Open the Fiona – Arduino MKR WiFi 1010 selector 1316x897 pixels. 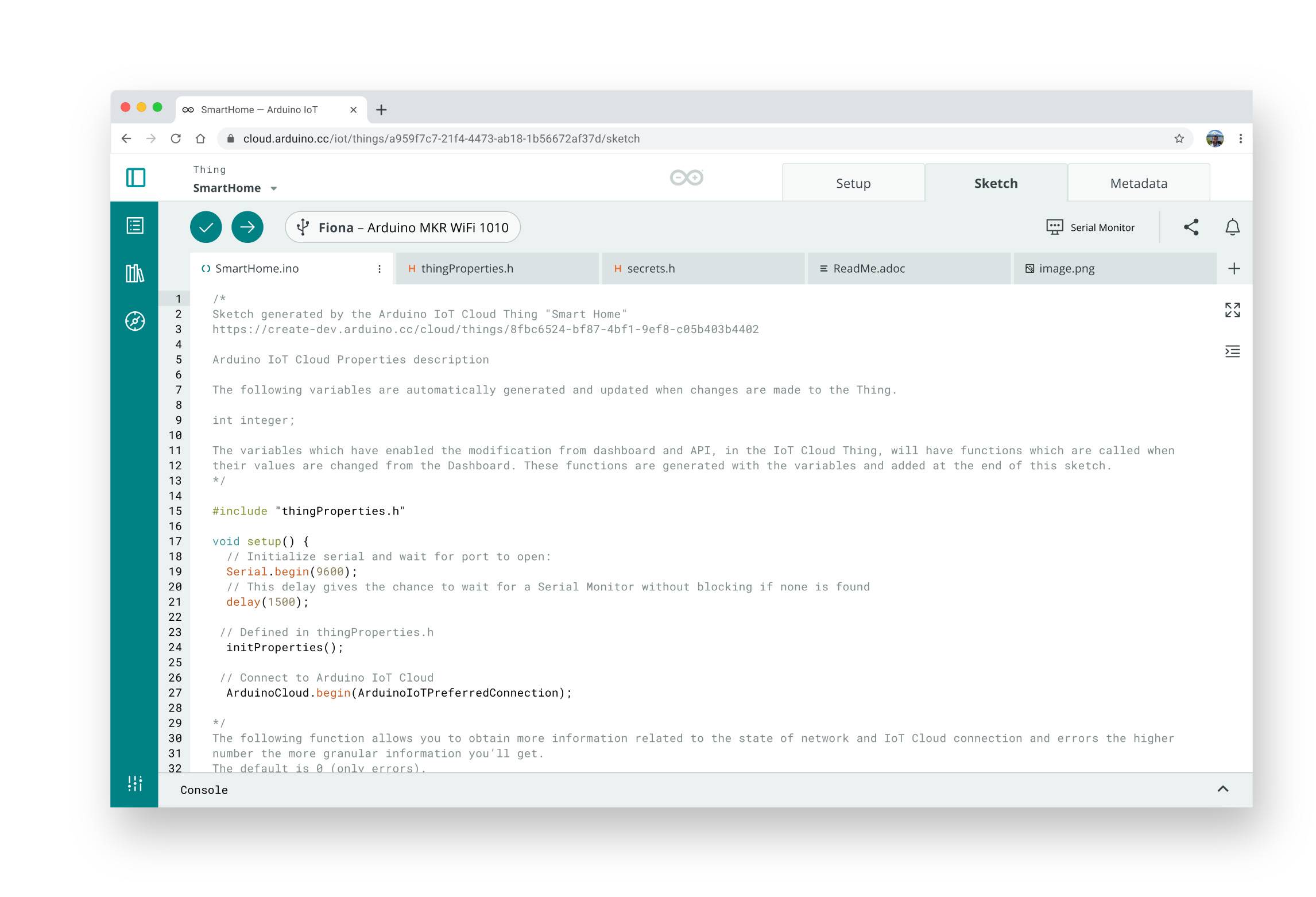point(402,227)
